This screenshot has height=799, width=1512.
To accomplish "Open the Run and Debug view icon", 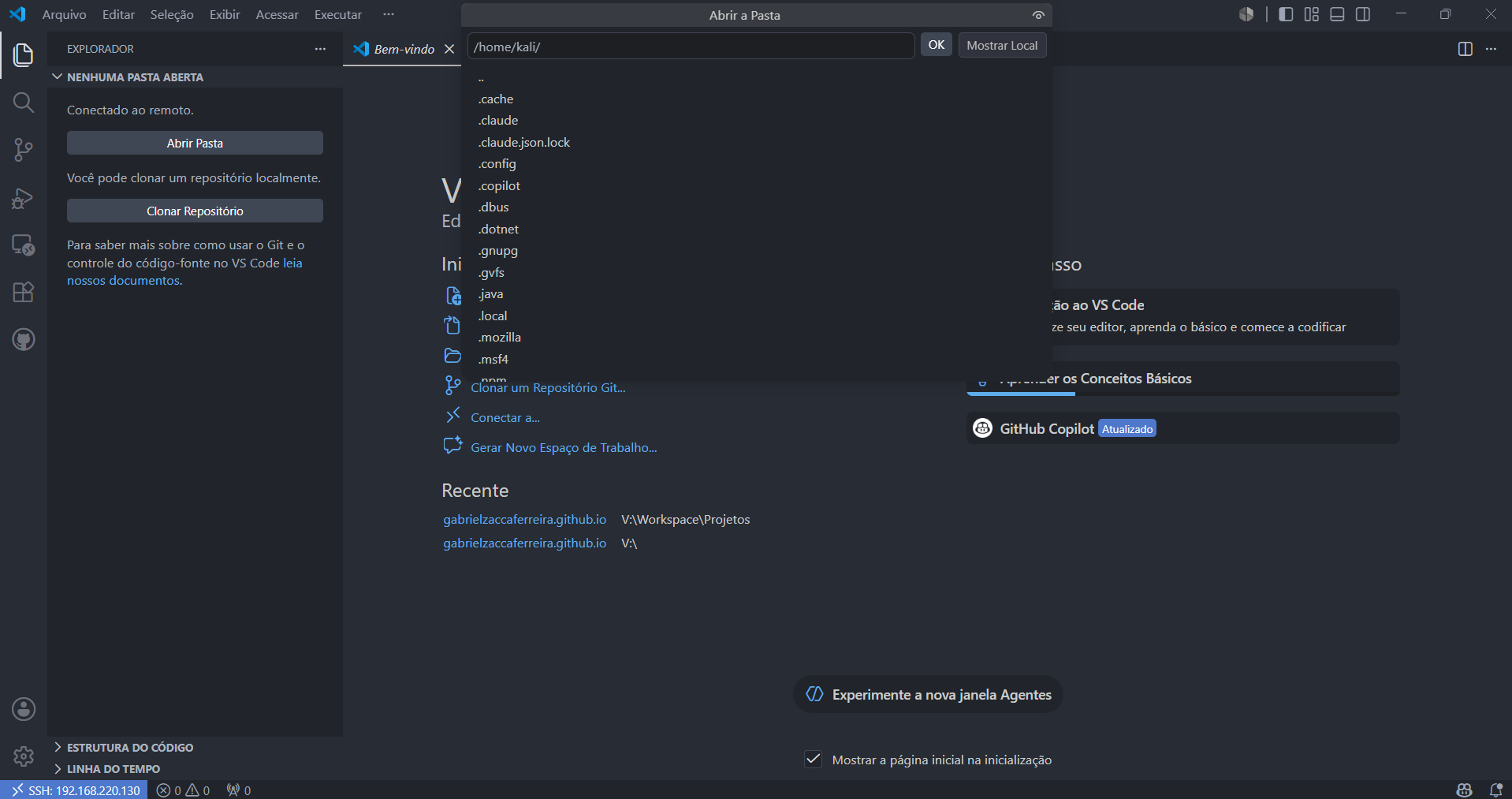I will (24, 198).
